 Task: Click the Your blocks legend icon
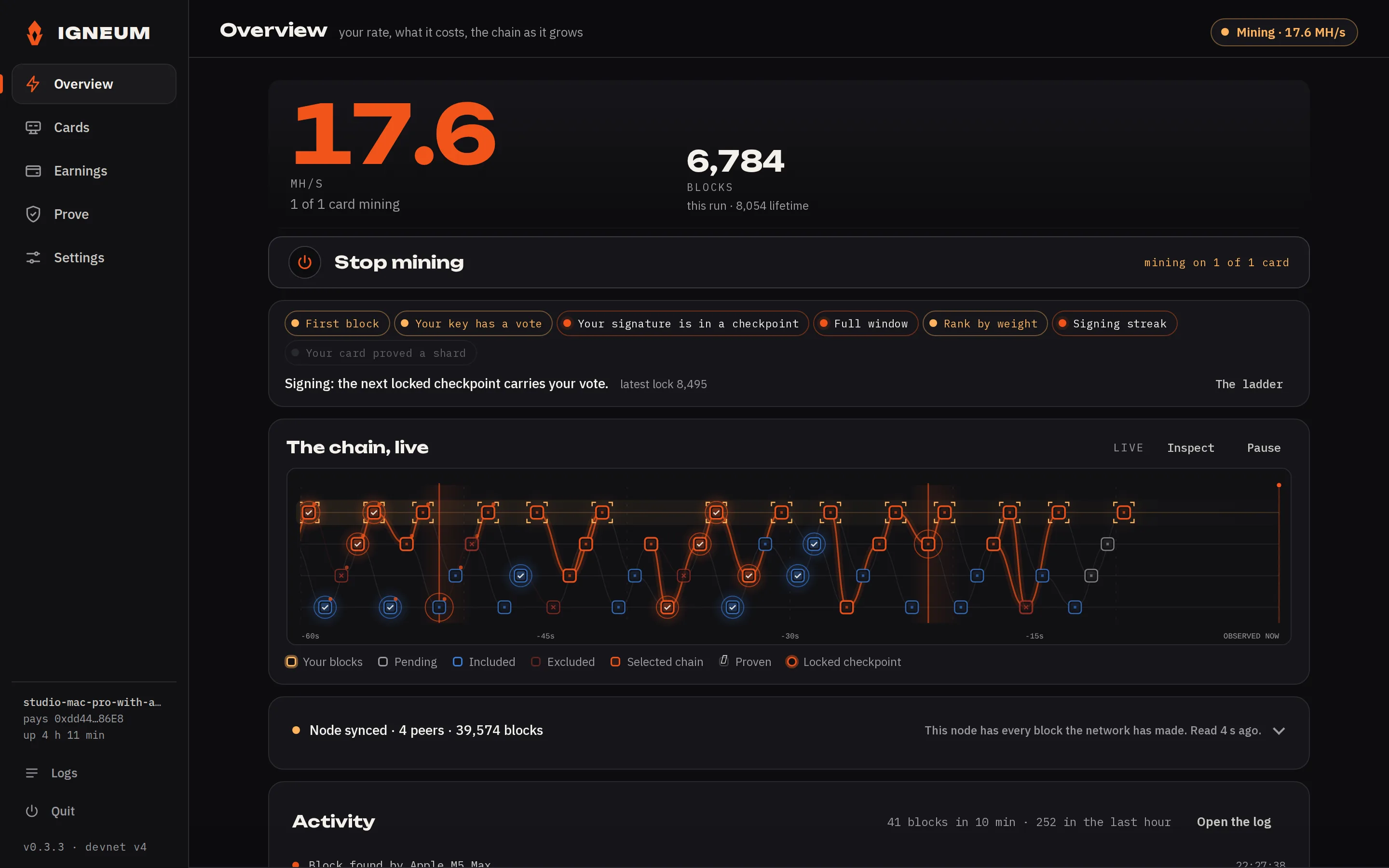[292, 662]
